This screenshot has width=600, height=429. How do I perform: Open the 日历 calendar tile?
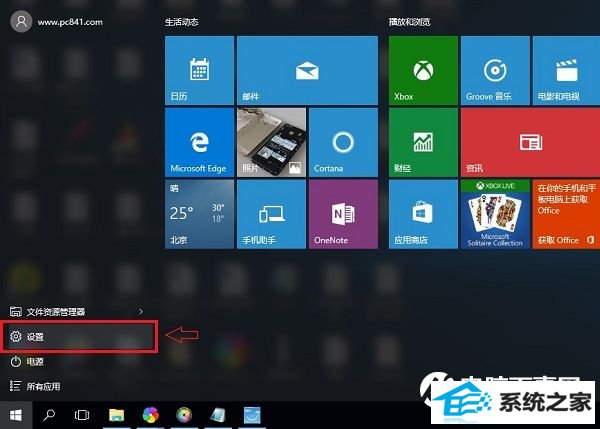[199, 70]
